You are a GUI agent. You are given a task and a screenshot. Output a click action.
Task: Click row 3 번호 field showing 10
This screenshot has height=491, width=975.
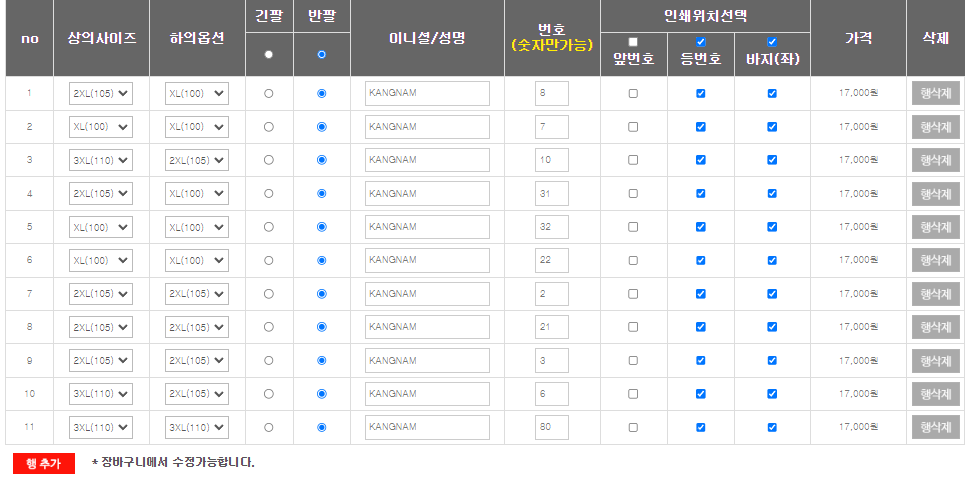point(552,160)
